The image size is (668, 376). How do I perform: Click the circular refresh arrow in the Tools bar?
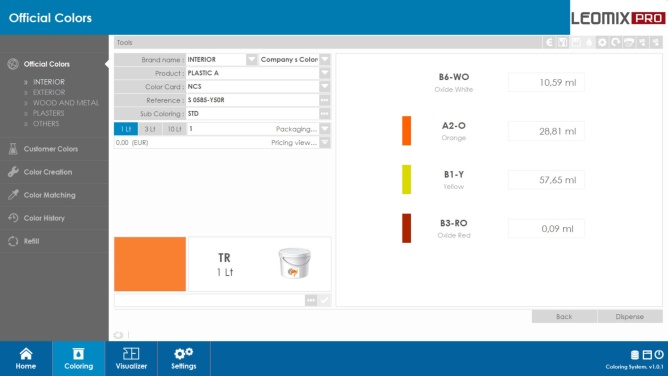pyautogui.click(x=616, y=42)
